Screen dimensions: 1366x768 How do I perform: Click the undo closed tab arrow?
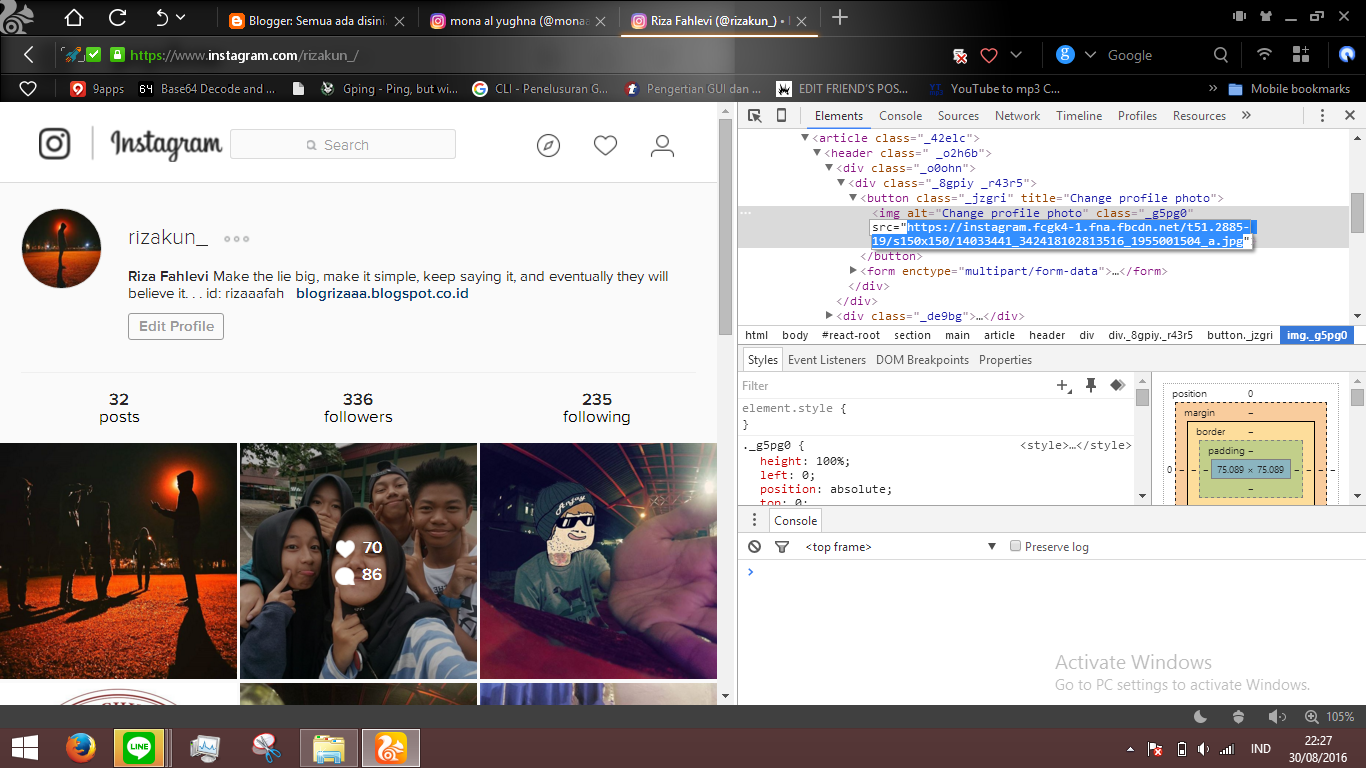coord(162,17)
